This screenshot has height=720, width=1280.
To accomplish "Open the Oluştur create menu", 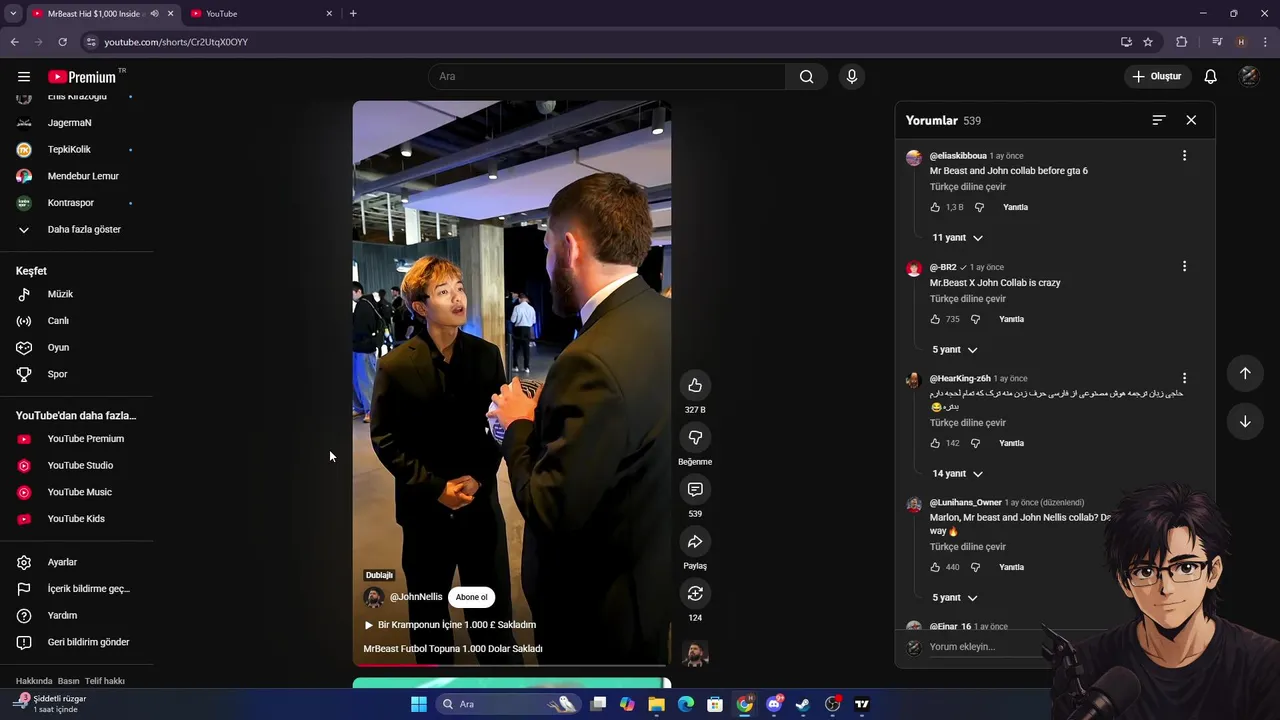I will click(1157, 77).
